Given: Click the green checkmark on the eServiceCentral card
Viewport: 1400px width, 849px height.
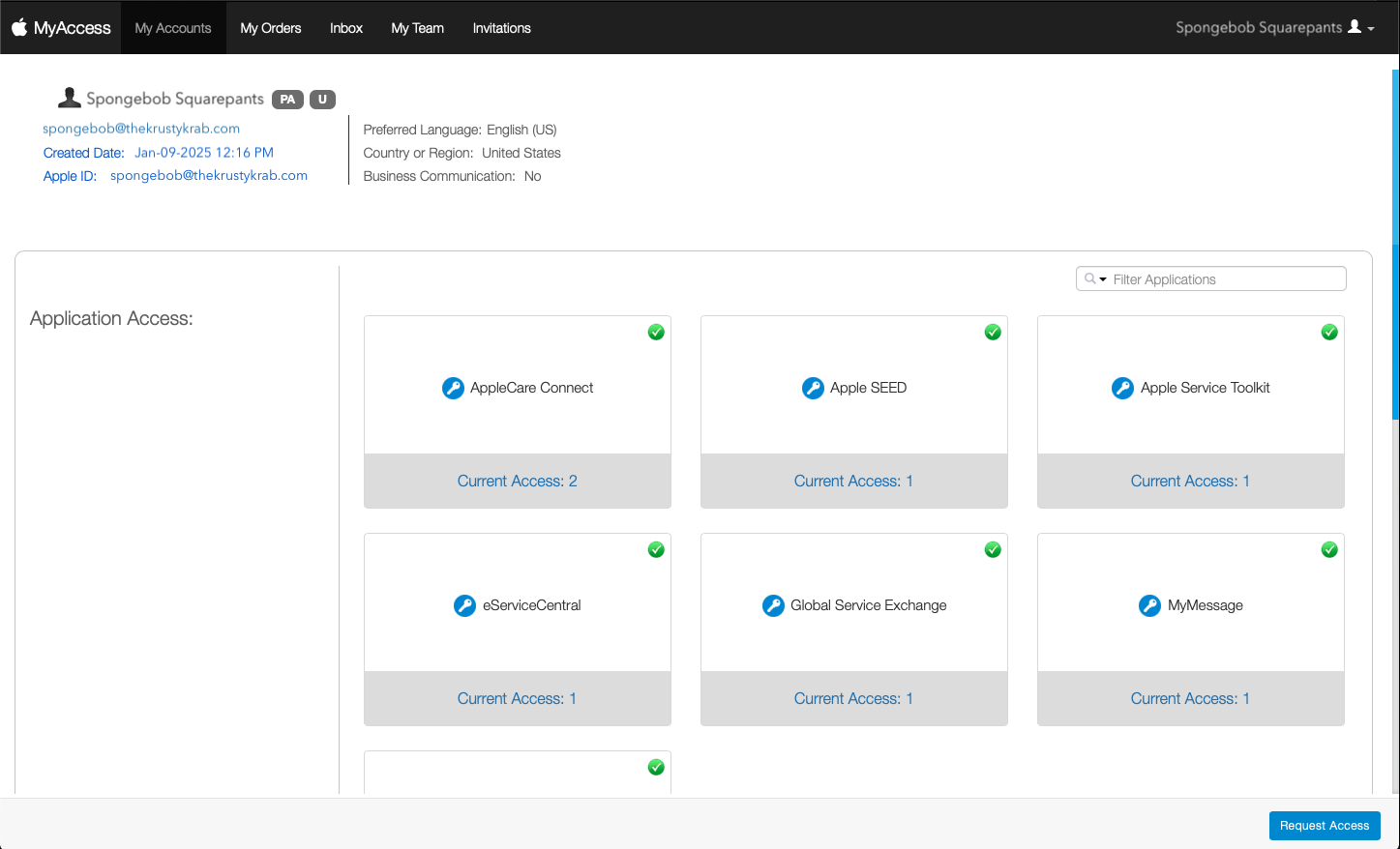Looking at the screenshot, I should click(656, 549).
